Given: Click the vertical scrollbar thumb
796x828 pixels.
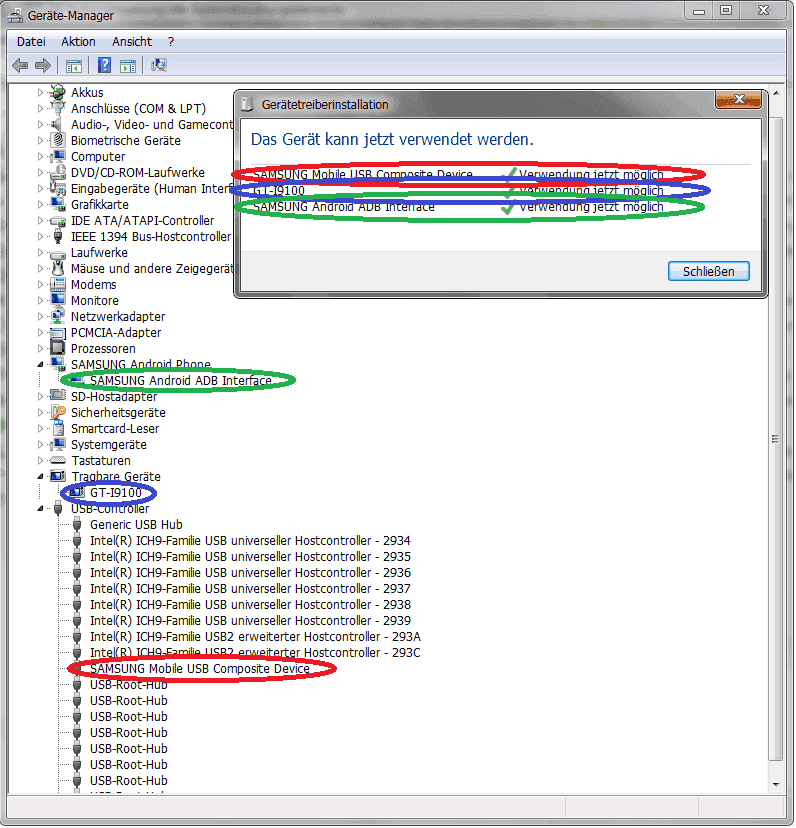Looking at the screenshot, I should click(x=775, y=438).
